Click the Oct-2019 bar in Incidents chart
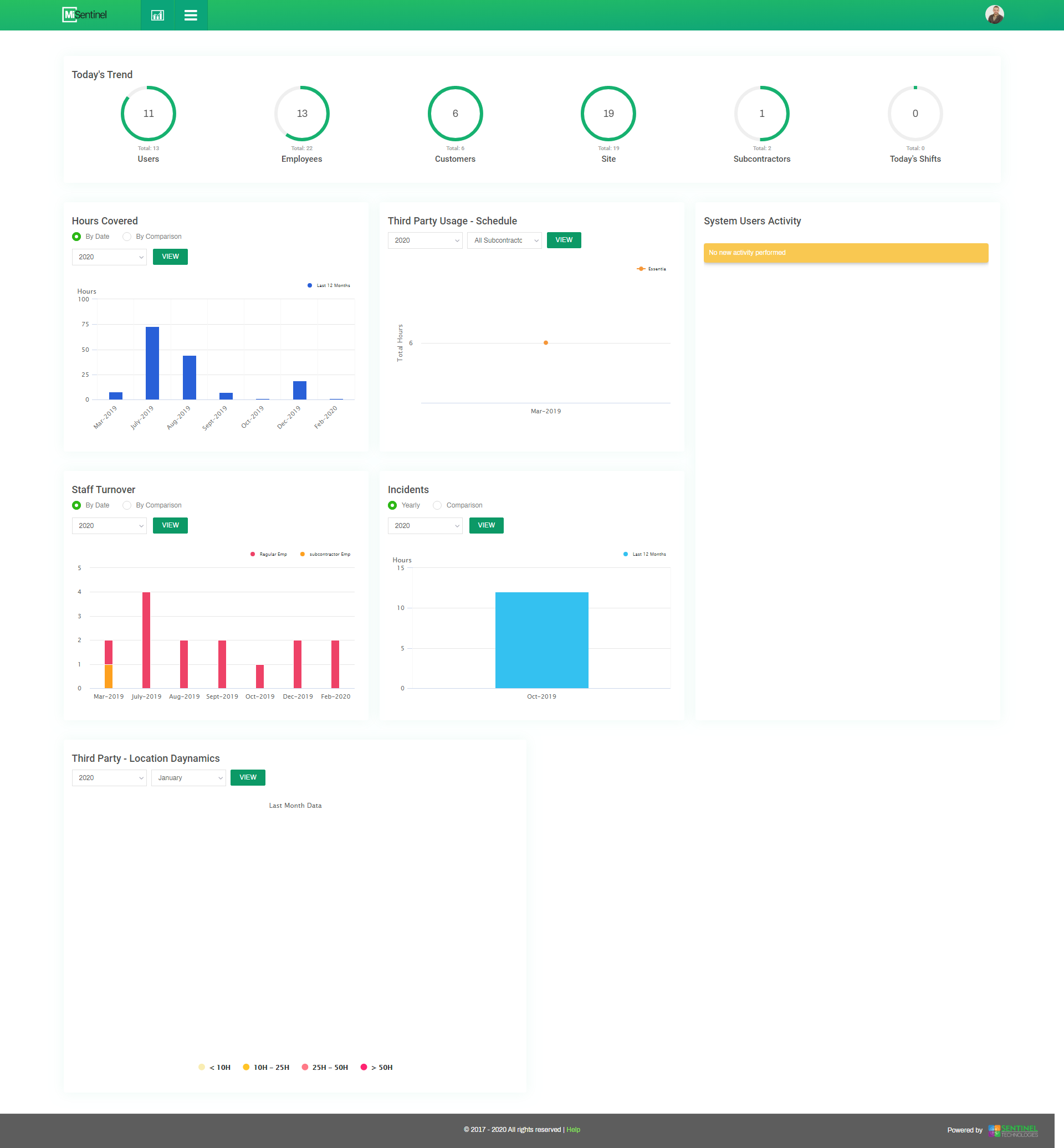The height and width of the screenshot is (1148, 1064). [x=542, y=640]
